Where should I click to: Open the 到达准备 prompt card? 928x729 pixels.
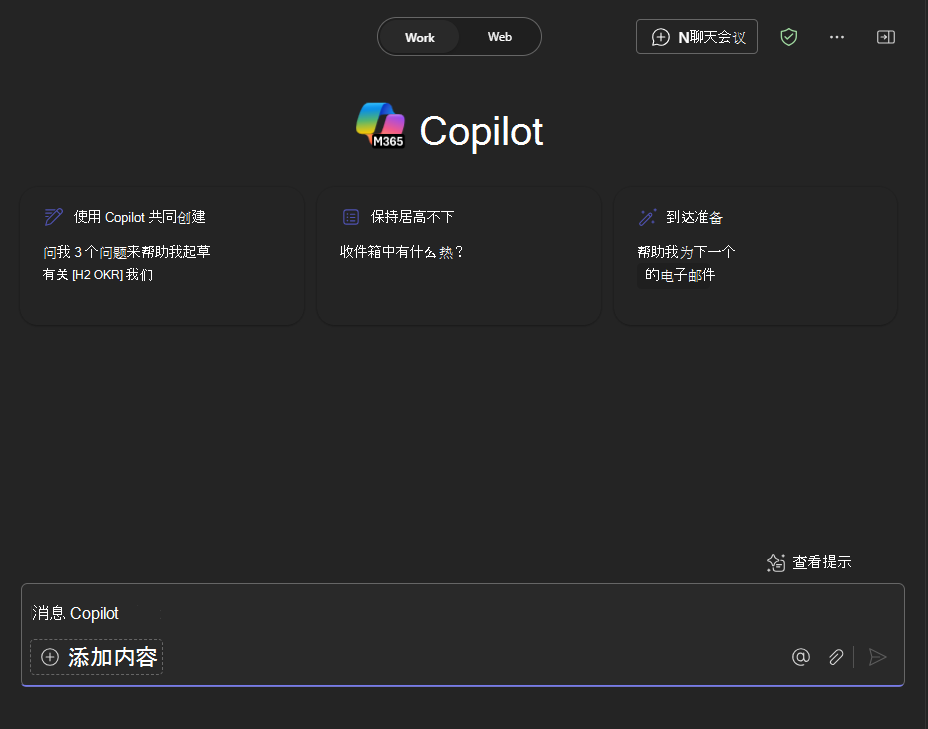click(x=755, y=256)
